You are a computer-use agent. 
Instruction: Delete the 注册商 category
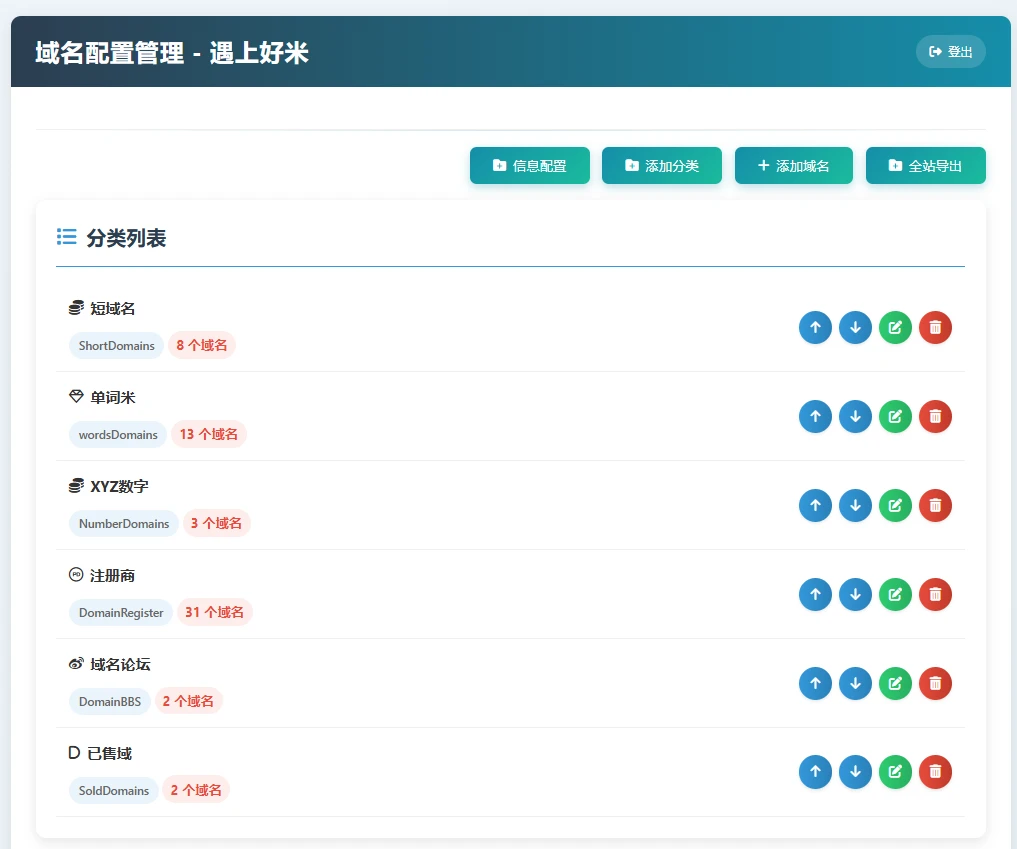[x=935, y=594]
